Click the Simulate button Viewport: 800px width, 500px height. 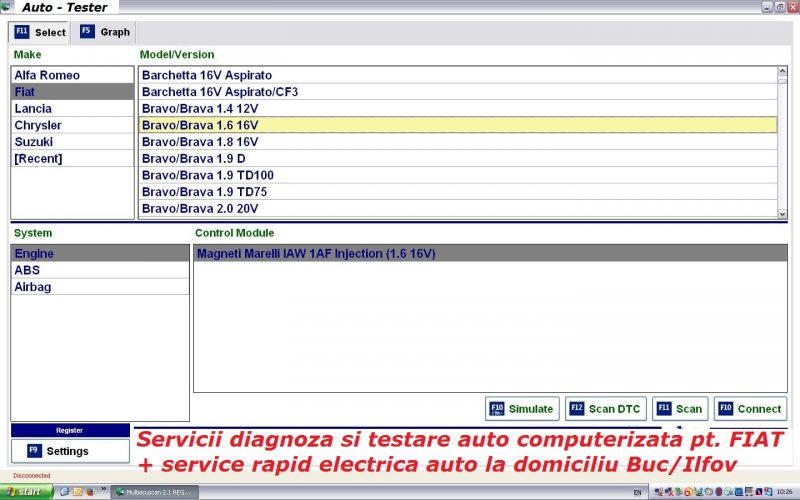pyautogui.click(x=522, y=409)
